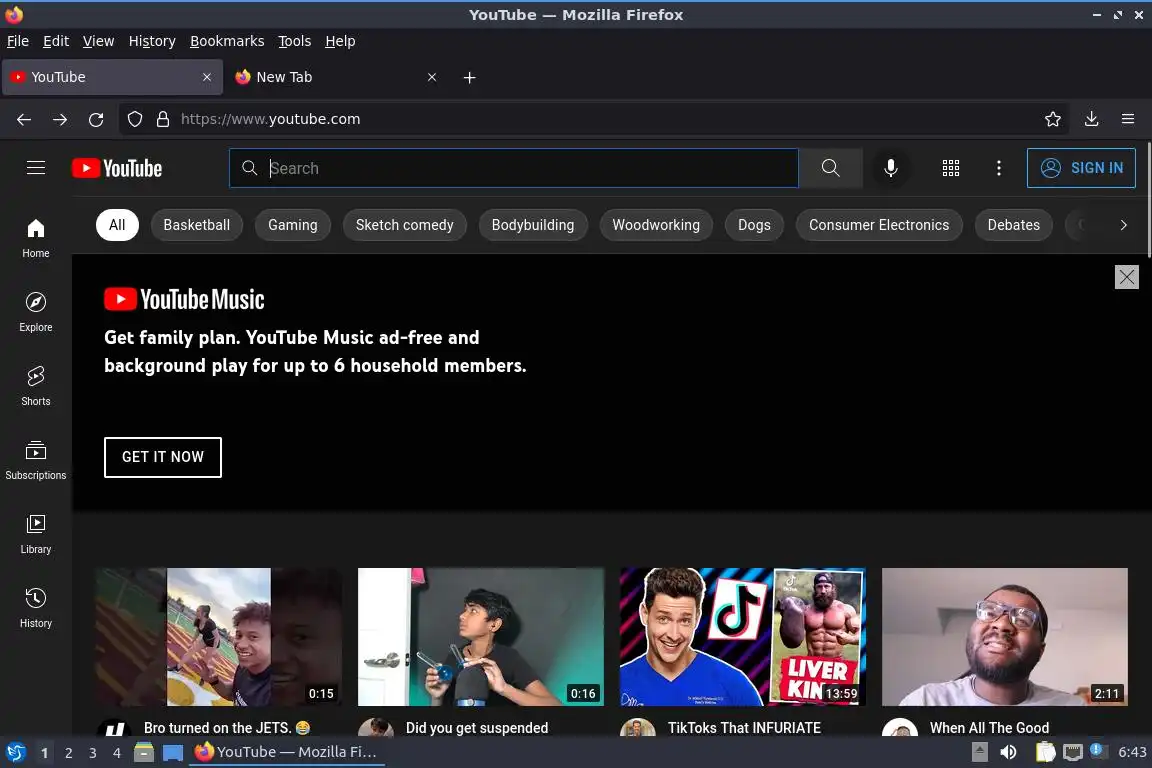Close the New Tab tab
The width and height of the screenshot is (1152, 768).
tap(432, 77)
